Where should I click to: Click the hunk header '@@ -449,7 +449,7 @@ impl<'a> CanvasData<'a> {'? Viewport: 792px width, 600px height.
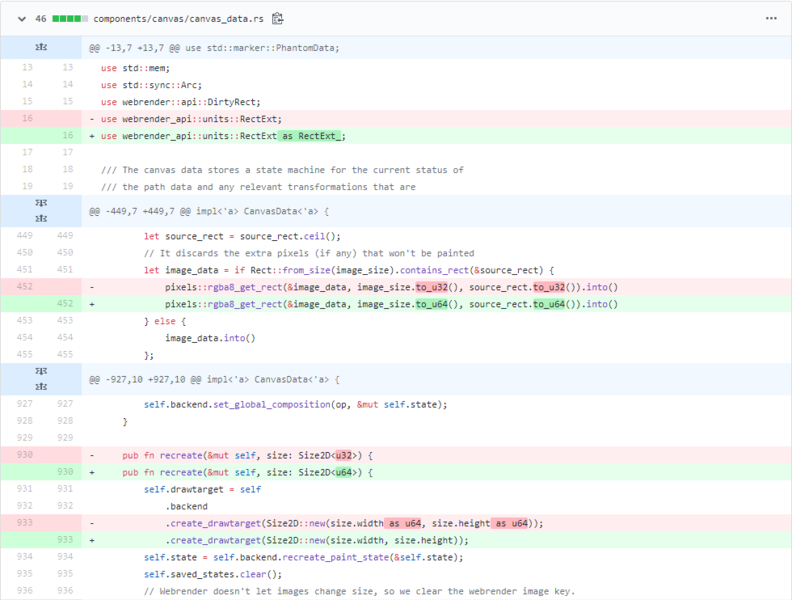coord(209,211)
